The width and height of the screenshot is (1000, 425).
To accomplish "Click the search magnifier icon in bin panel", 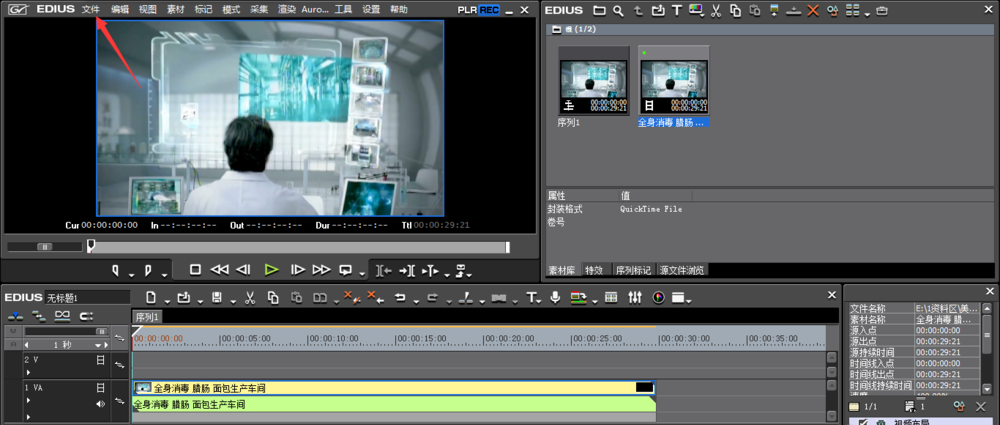I will [x=619, y=10].
